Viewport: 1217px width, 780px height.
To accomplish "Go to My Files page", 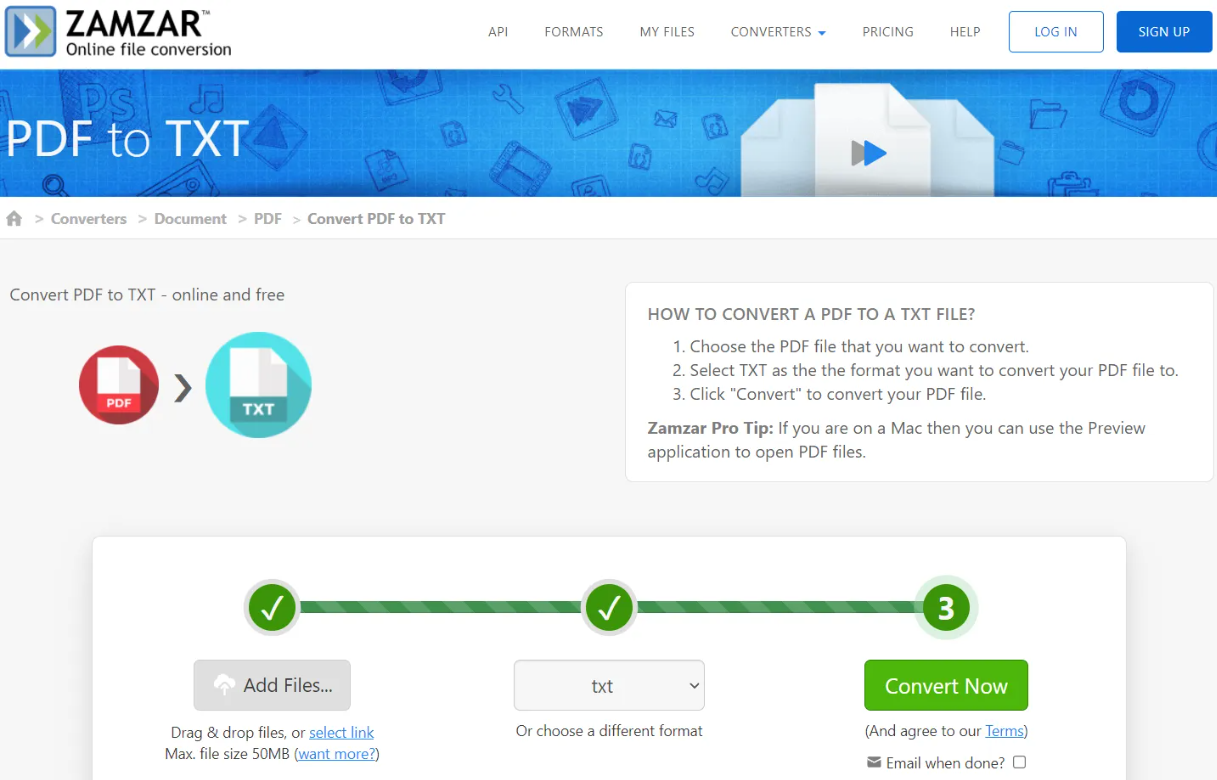I will pos(667,32).
